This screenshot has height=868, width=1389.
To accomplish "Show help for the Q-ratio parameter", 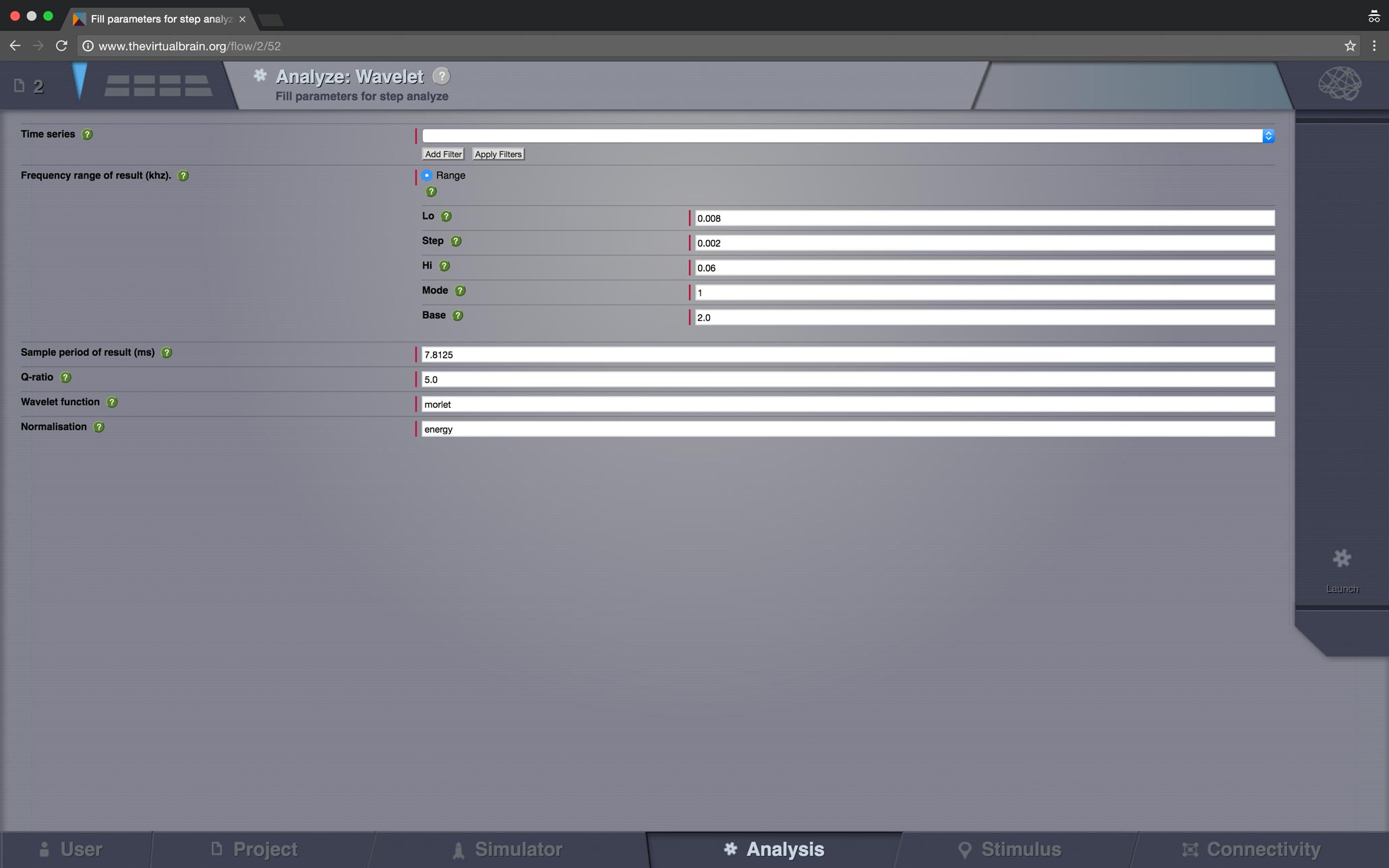I will 65,377.
